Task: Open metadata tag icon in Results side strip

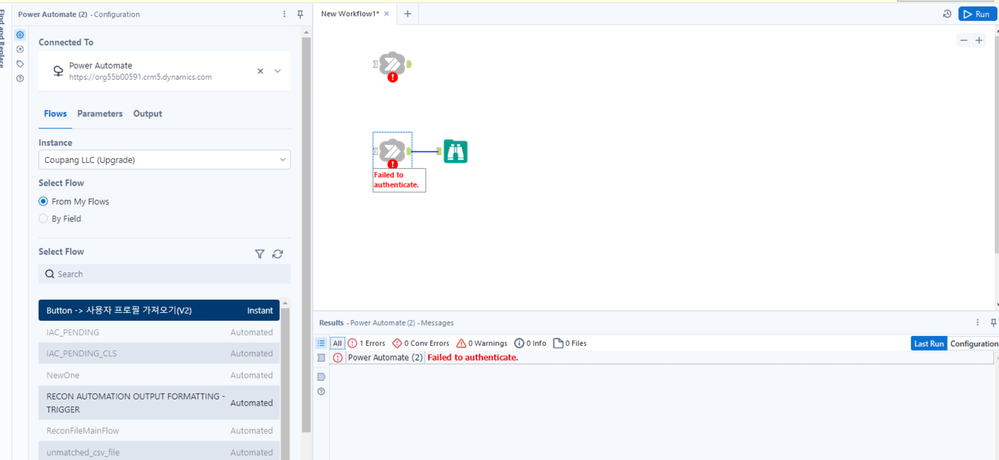Action: [x=321, y=377]
